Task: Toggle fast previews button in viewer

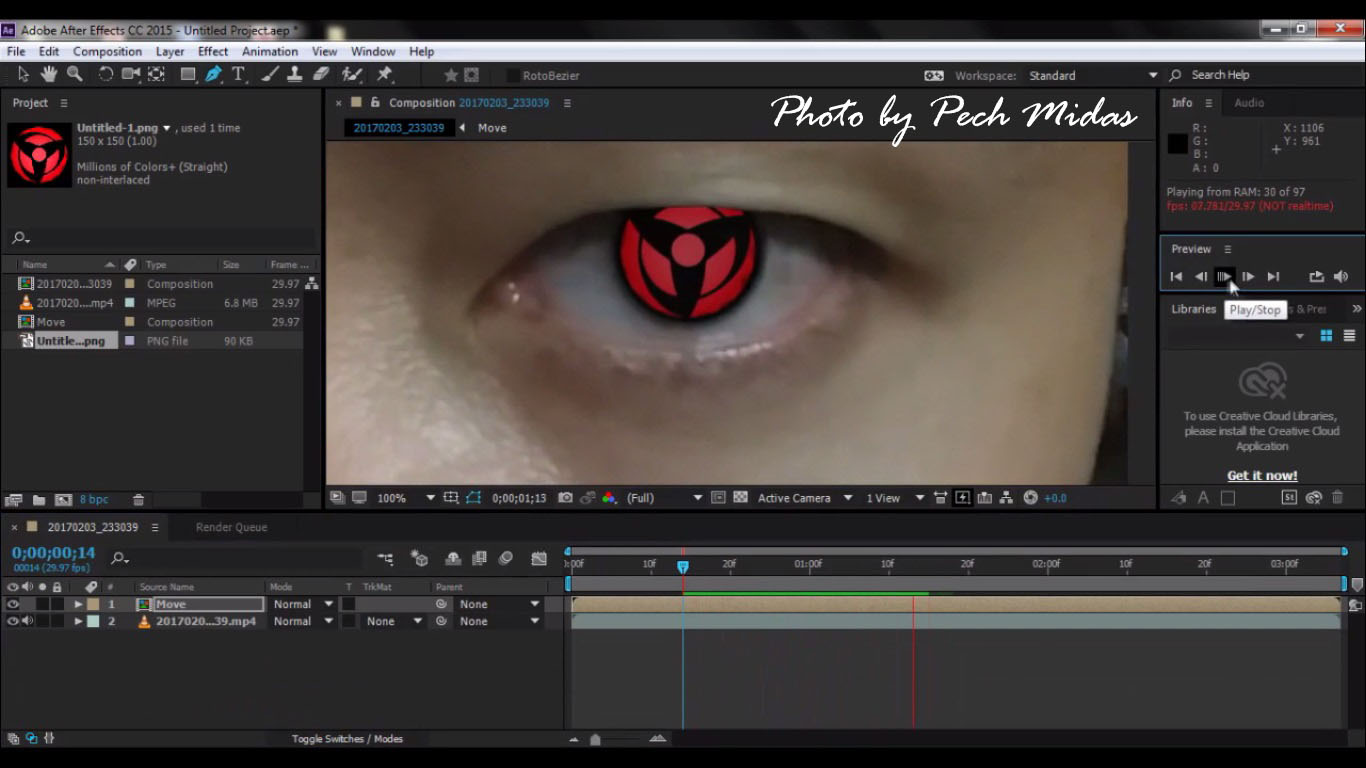Action: click(962, 497)
